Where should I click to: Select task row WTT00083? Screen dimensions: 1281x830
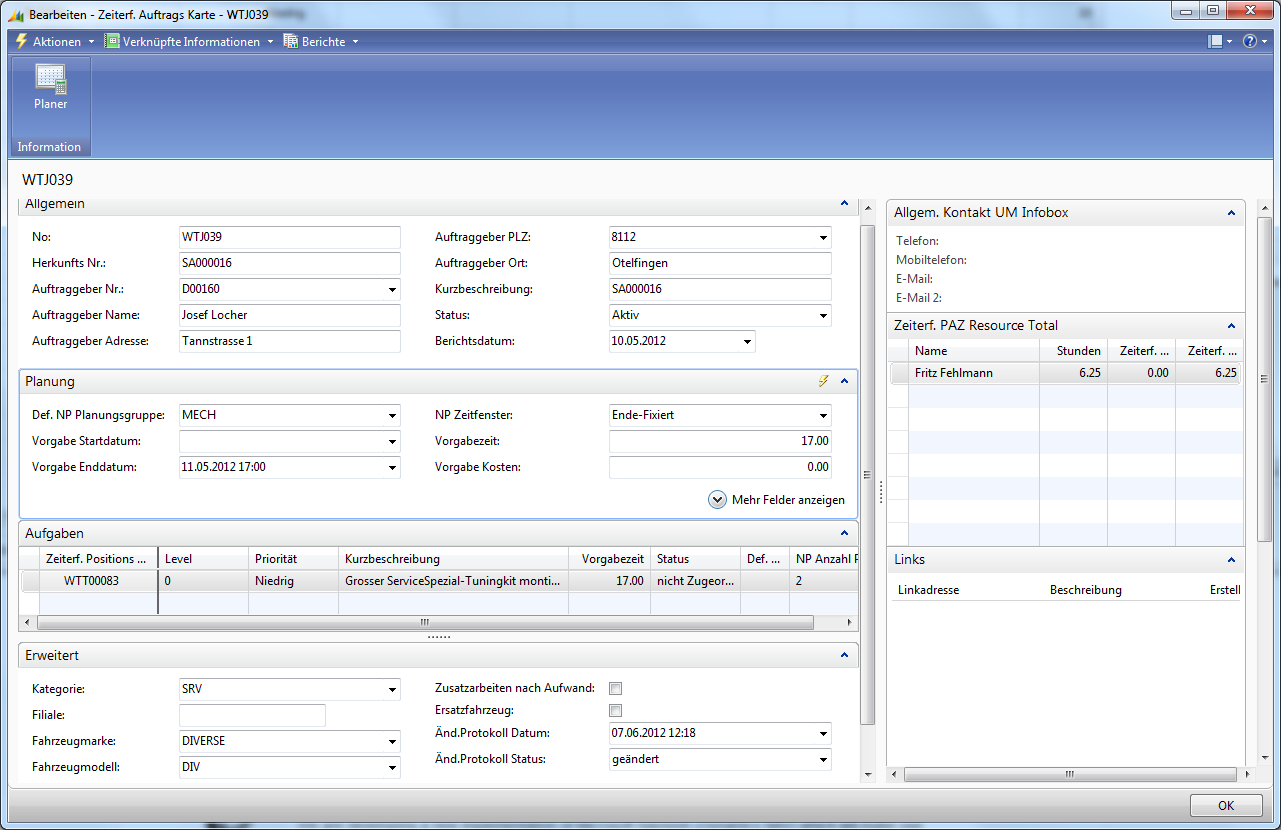tap(439, 581)
